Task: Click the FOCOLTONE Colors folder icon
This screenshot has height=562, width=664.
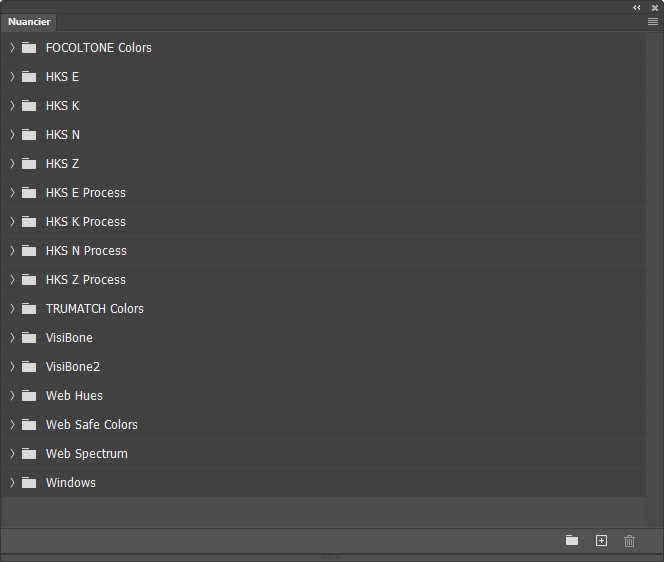Action: [29, 47]
